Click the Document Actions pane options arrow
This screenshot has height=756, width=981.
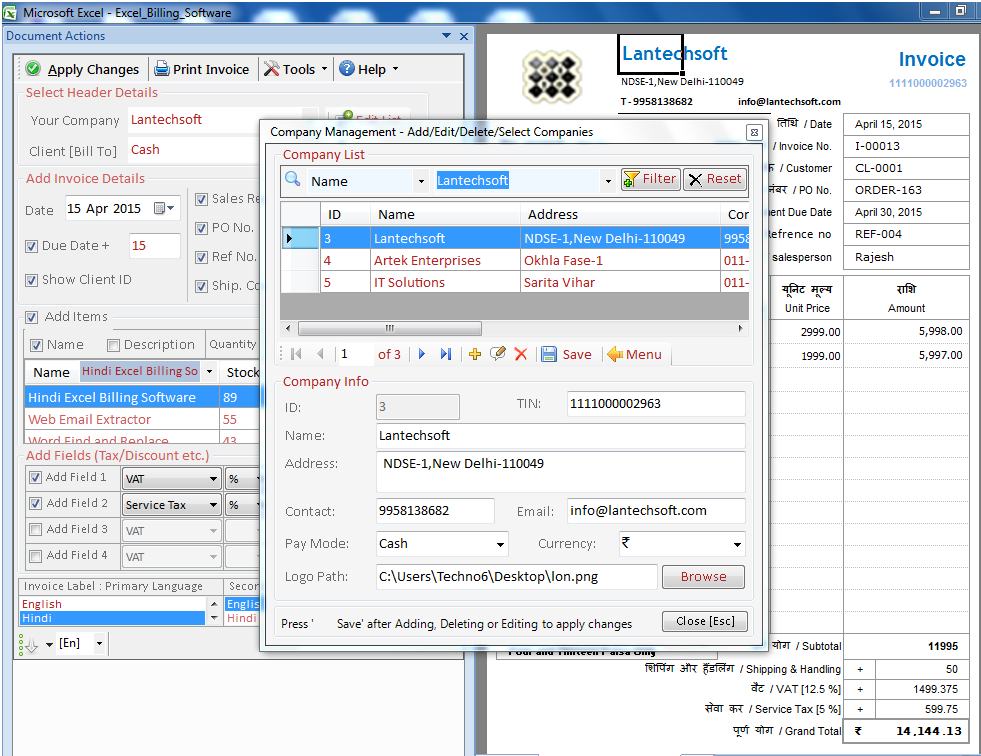pyautogui.click(x=446, y=36)
